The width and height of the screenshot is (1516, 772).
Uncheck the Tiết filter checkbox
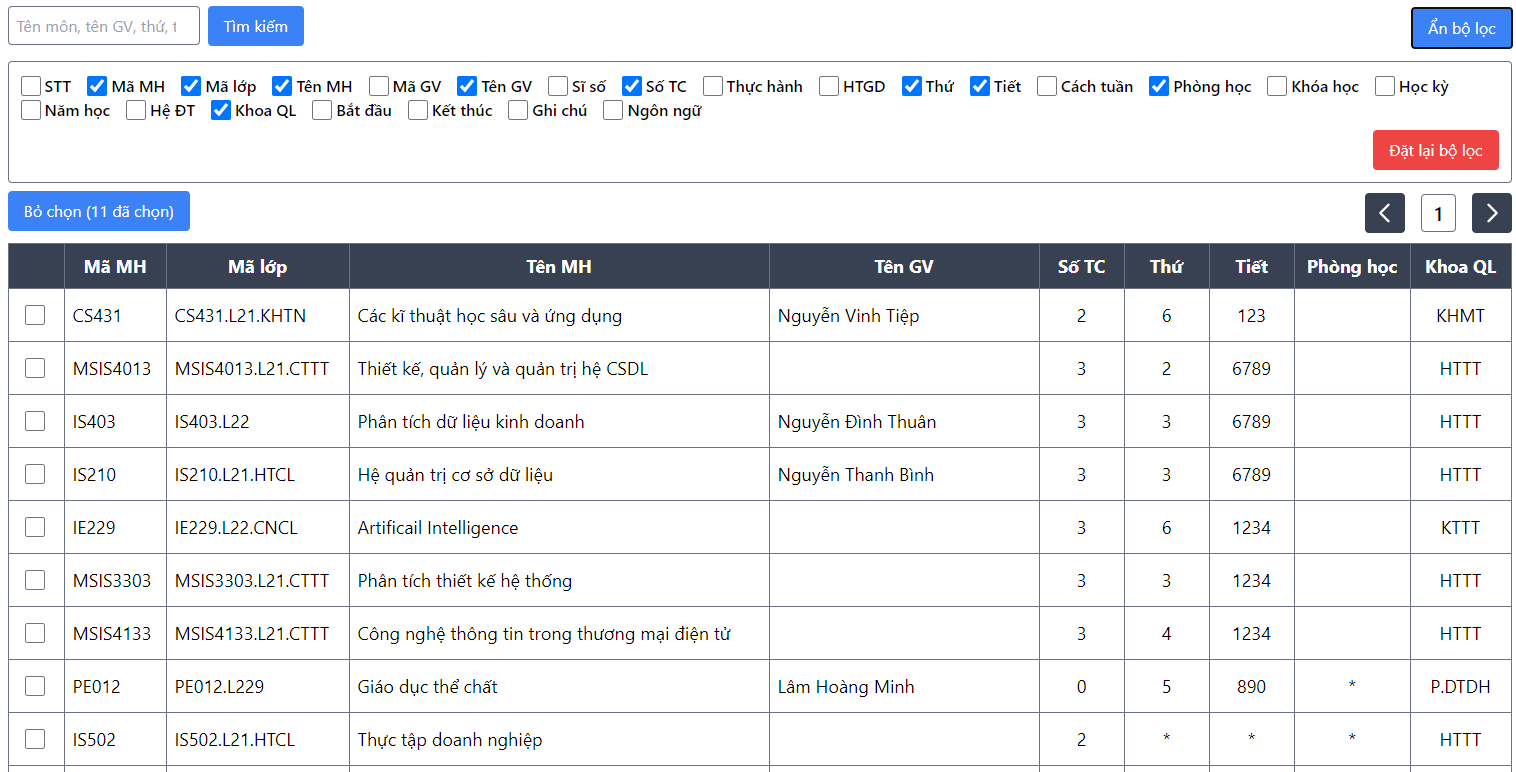[x=980, y=86]
